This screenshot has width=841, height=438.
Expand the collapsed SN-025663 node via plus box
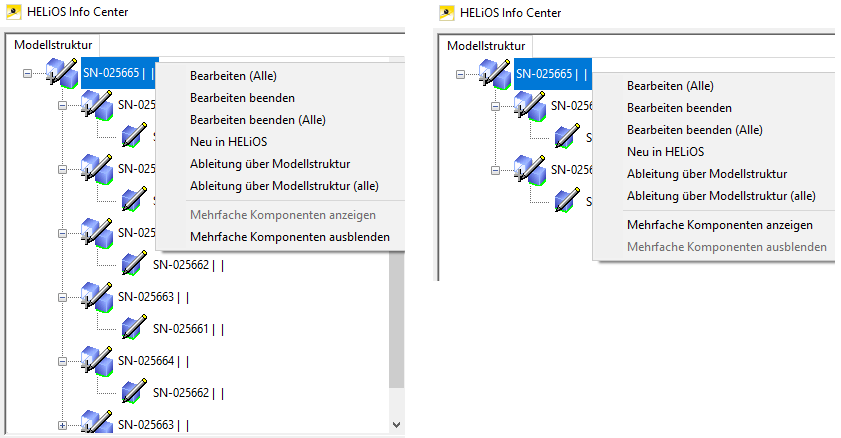pos(62,425)
